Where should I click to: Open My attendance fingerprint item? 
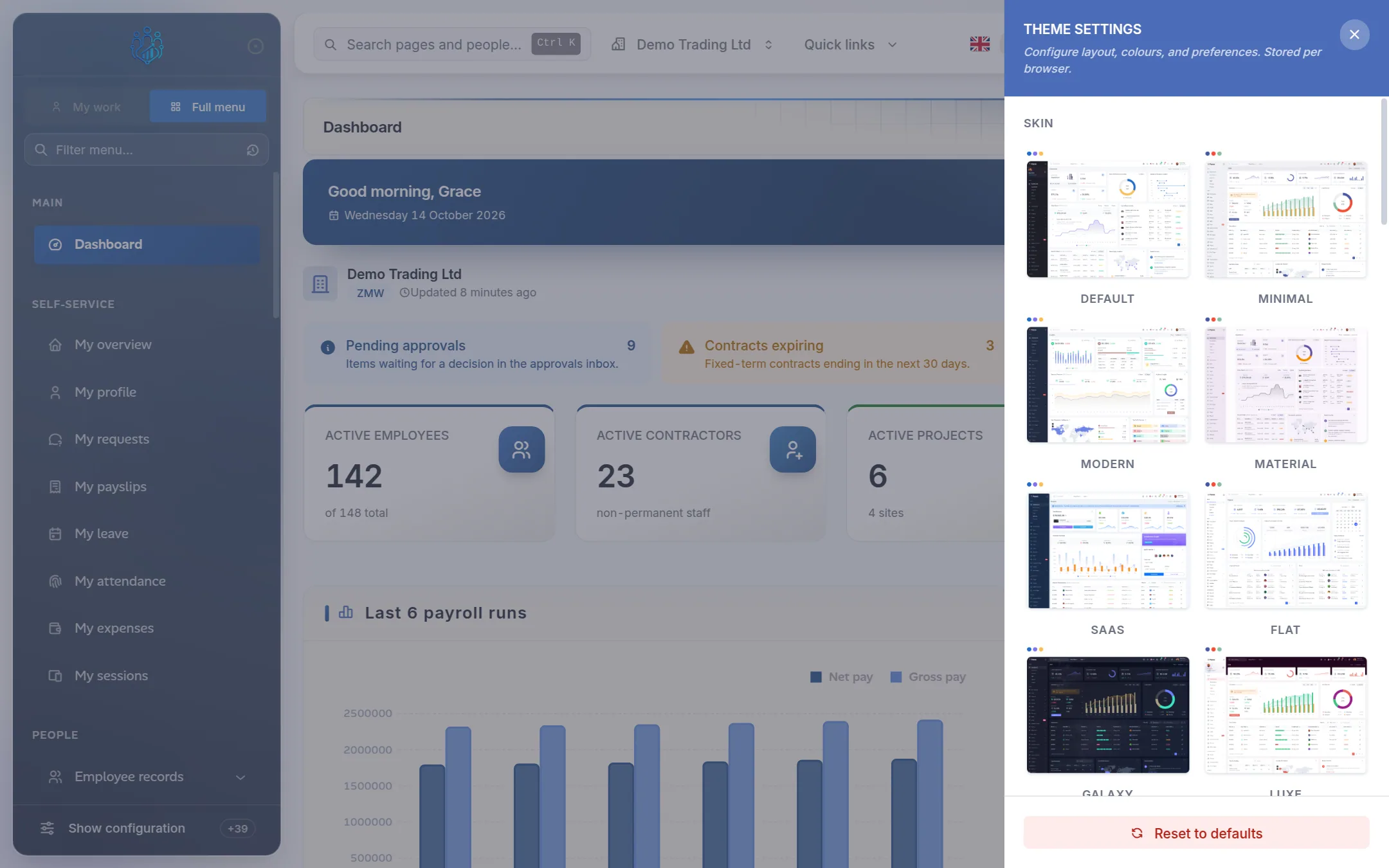coord(147,581)
